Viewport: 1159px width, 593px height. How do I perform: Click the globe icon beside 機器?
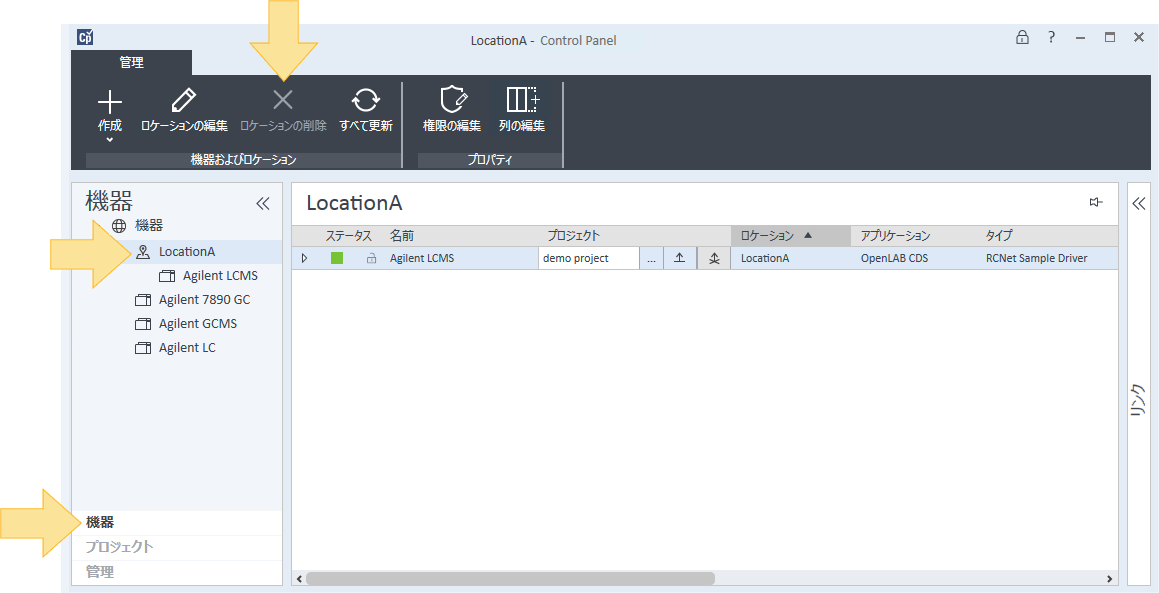(x=119, y=226)
